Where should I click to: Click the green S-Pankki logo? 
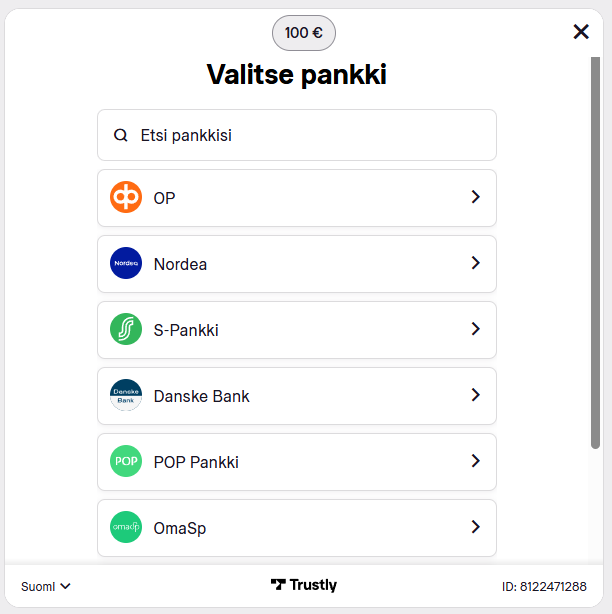tap(126, 330)
